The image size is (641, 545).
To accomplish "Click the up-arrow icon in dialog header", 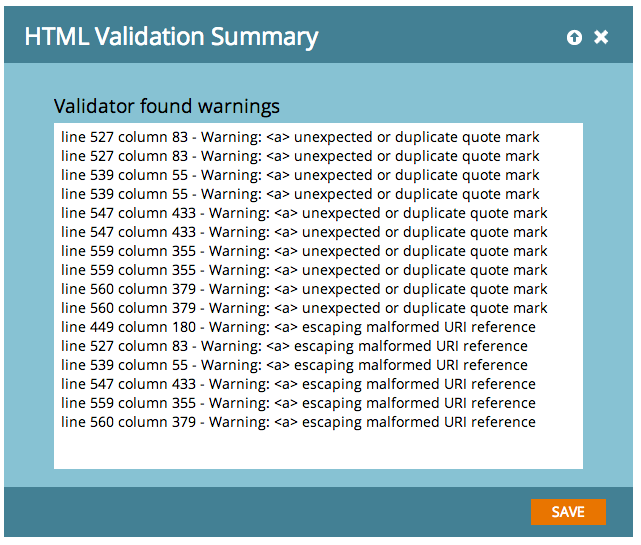I will (x=574, y=37).
